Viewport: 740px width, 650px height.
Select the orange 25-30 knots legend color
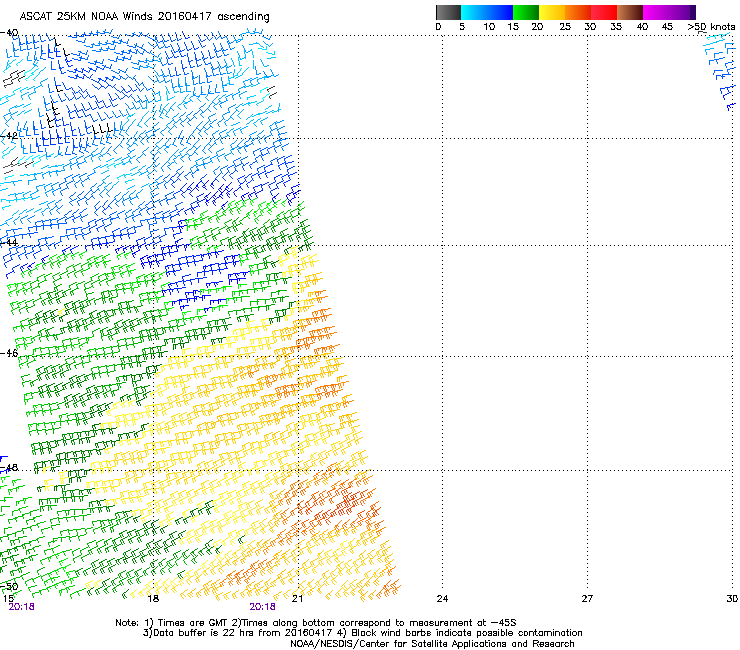(x=578, y=12)
